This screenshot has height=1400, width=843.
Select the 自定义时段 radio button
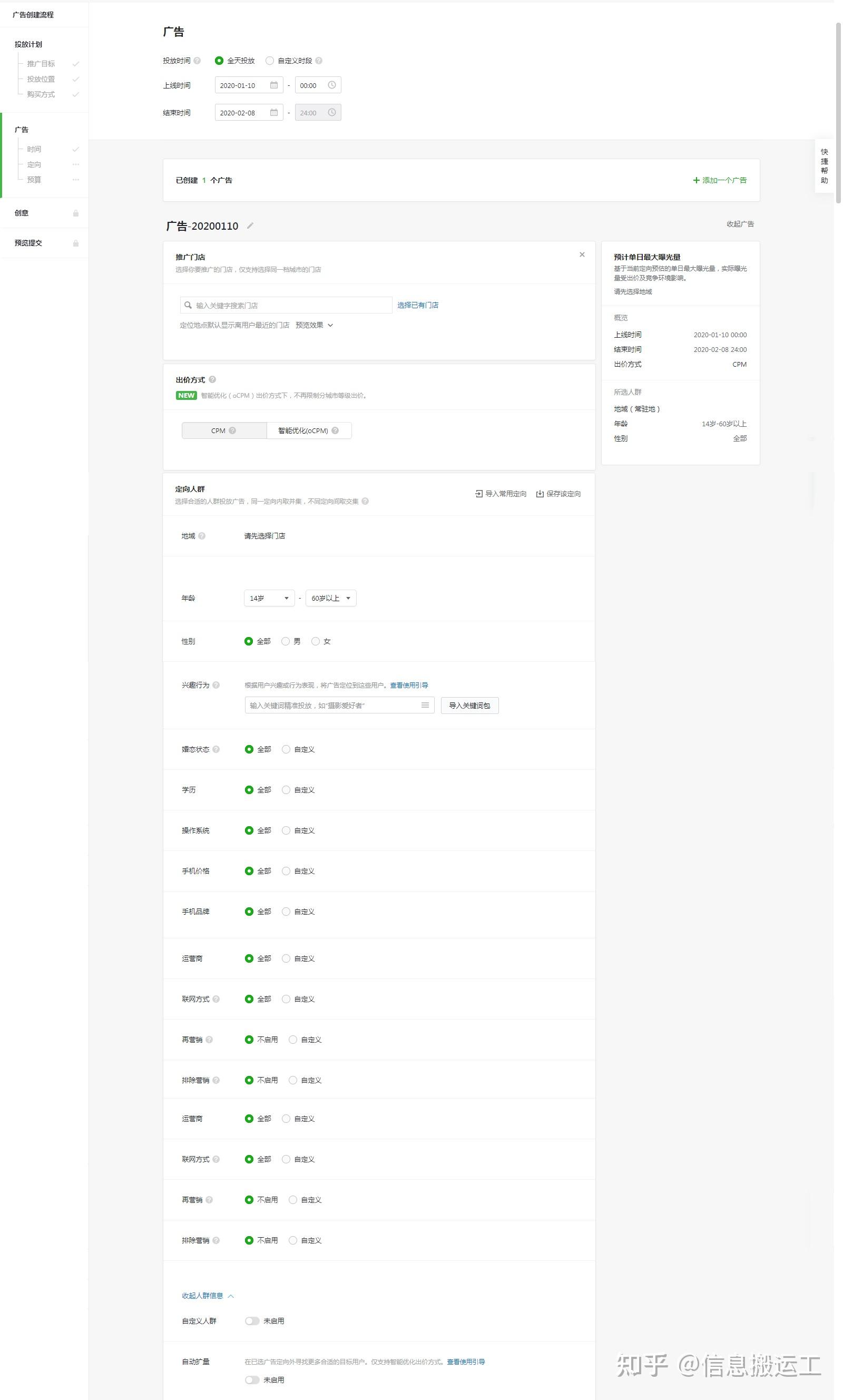pos(270,61)
